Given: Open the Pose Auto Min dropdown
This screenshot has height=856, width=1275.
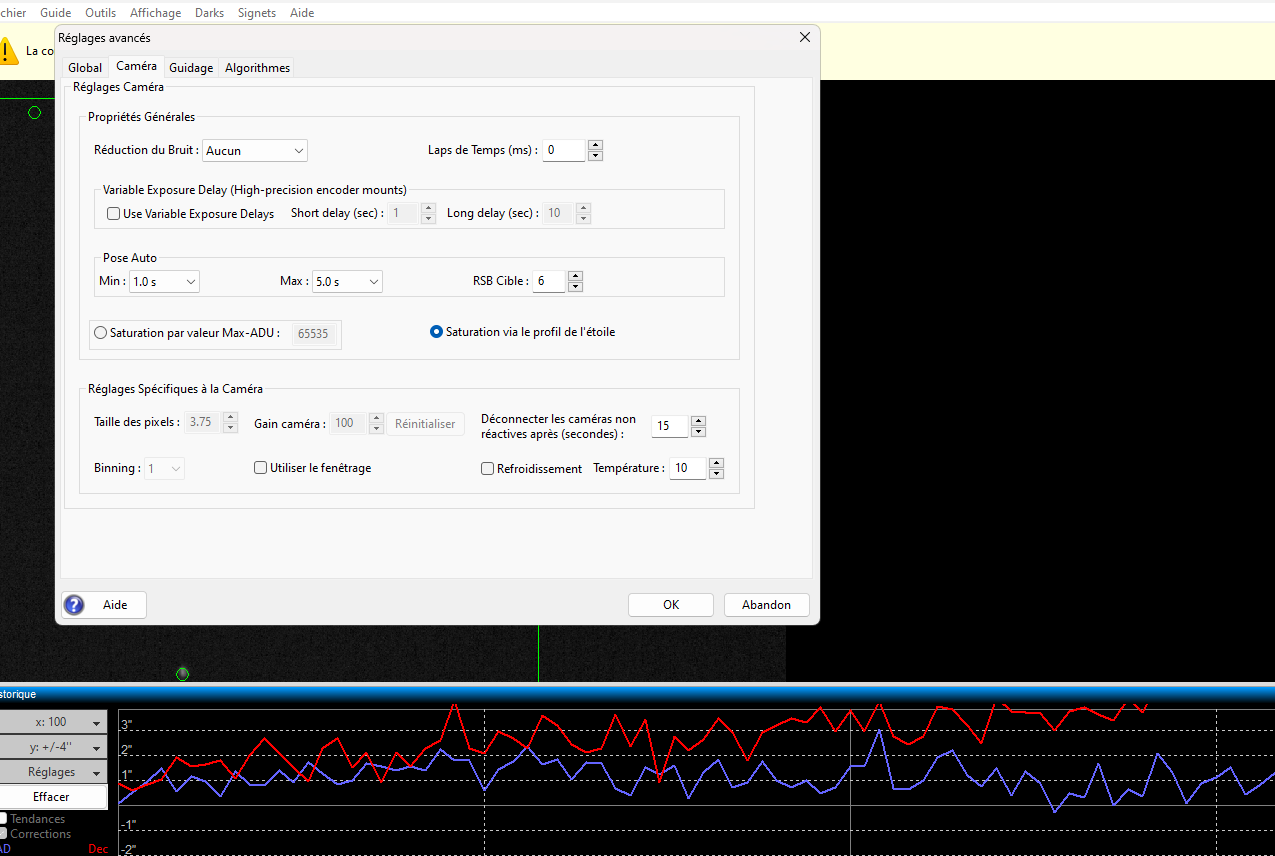Looking at the screenshot, I should pos(164,282).
